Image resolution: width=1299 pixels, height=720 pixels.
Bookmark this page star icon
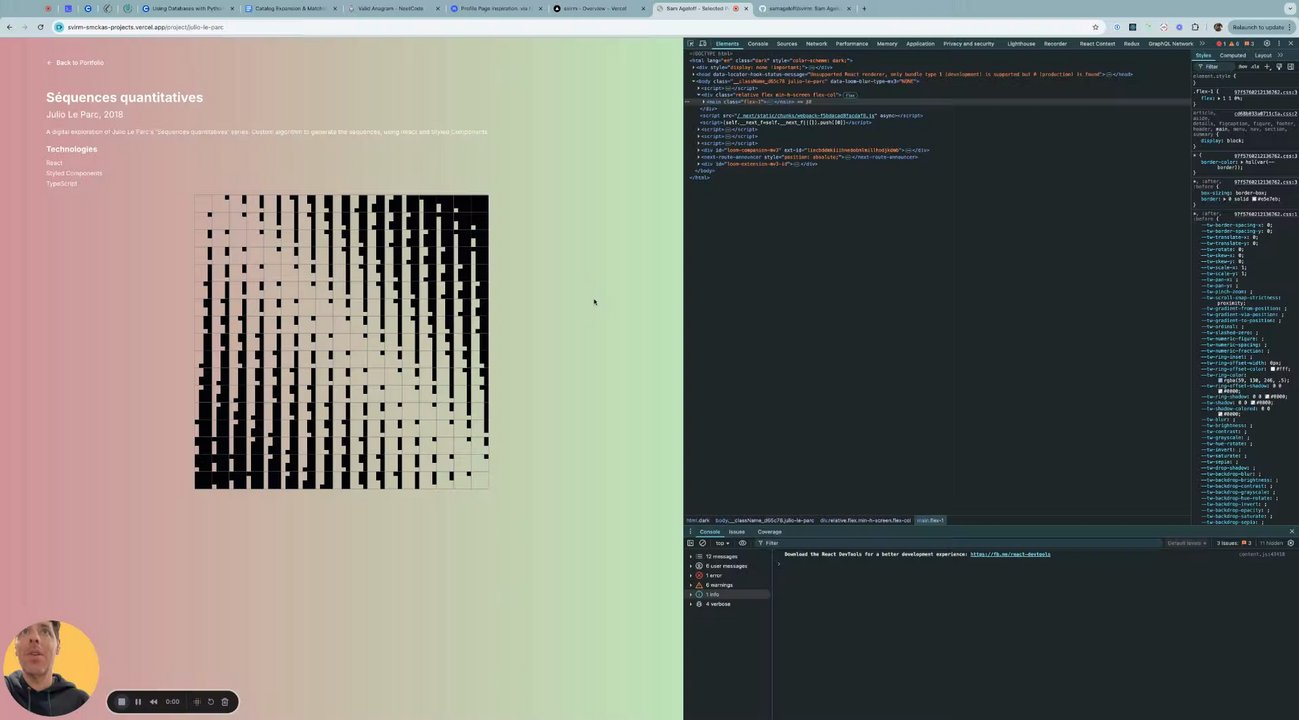(1096, 27)
